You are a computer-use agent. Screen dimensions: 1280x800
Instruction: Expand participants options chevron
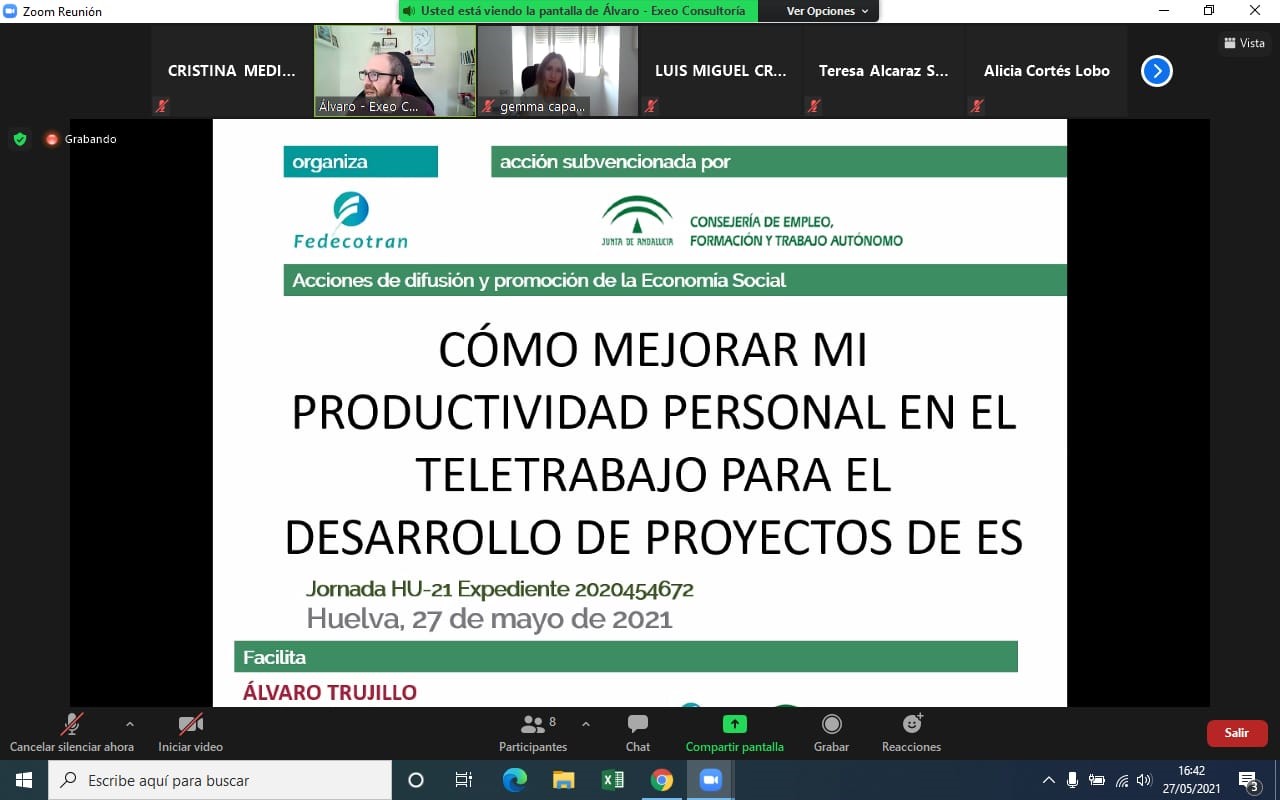[585, 724]
